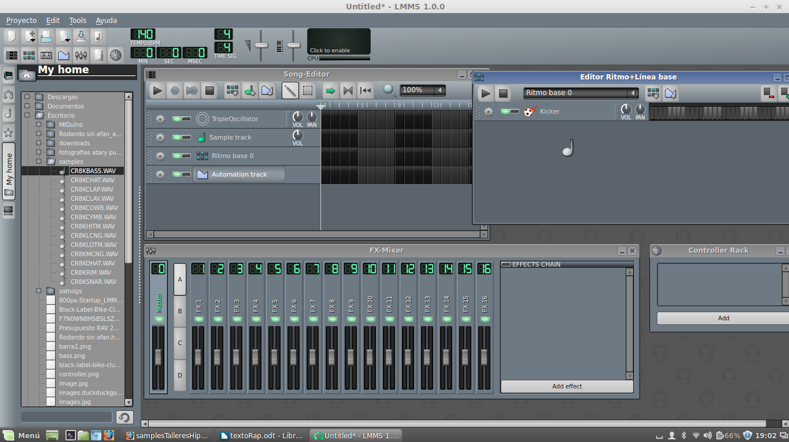Open My samples sidebar tab (headphones)
The image size is (789, 442).
point(9,95)
